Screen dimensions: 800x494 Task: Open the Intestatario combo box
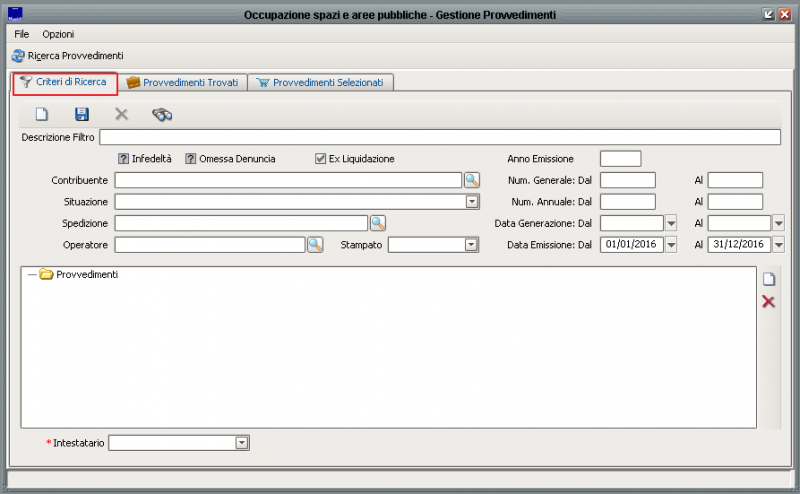[241, 442]
